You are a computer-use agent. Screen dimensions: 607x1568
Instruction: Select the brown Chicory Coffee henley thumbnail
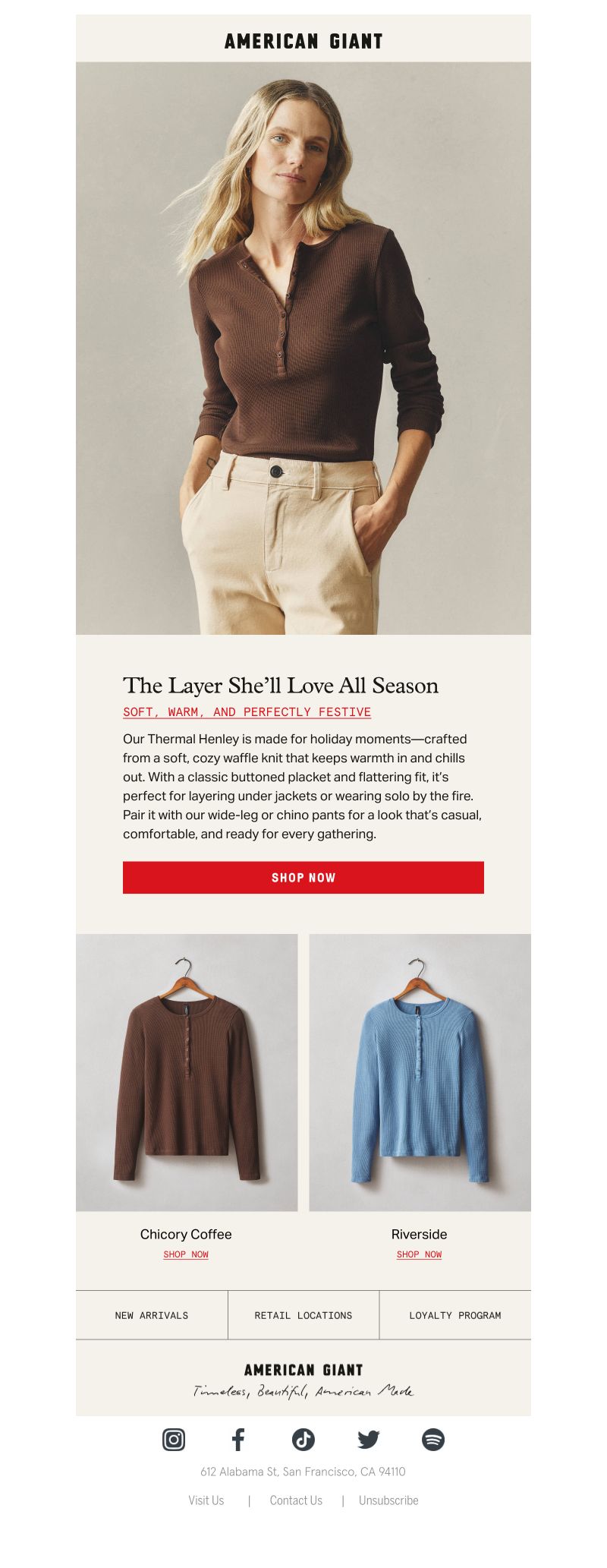pos(187,1072)
